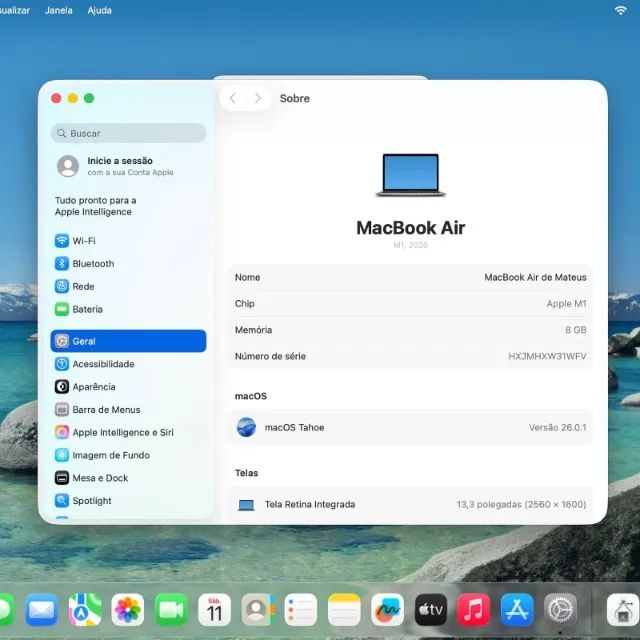Click the MacBook Air laptop image
Viewport: 640px width, 640px height.
pyautogui.click(x=411, y=175)
